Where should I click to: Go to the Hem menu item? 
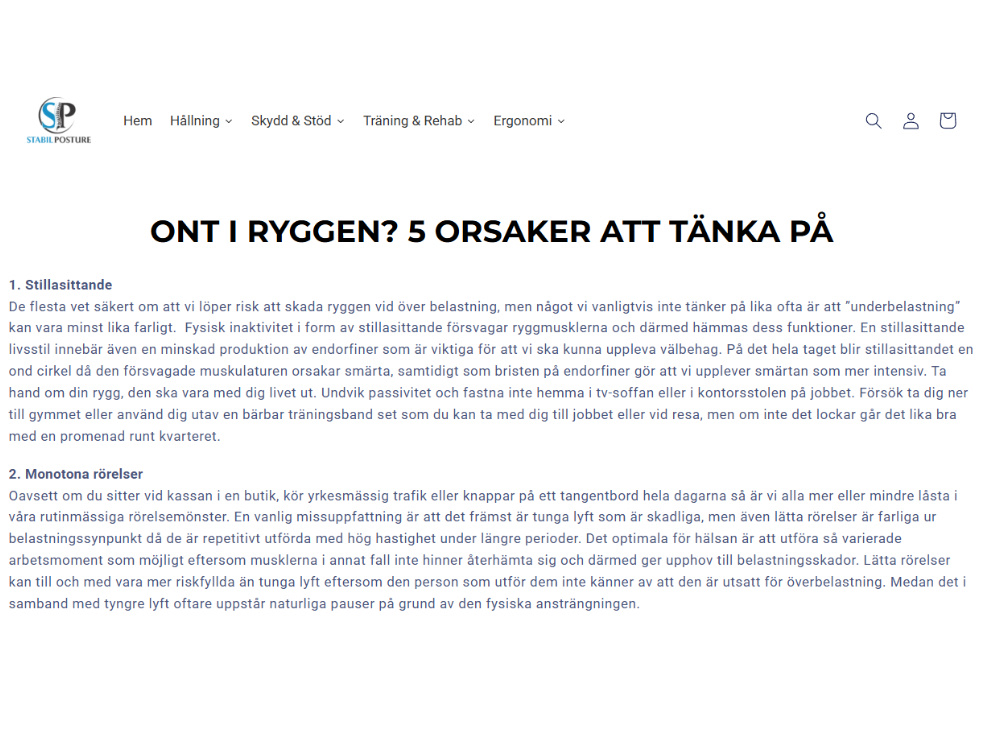click(138, 121)
